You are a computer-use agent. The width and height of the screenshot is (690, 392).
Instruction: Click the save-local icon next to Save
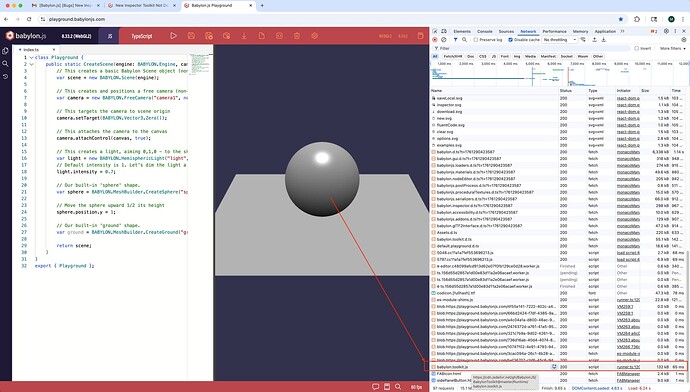click(209, 36)
